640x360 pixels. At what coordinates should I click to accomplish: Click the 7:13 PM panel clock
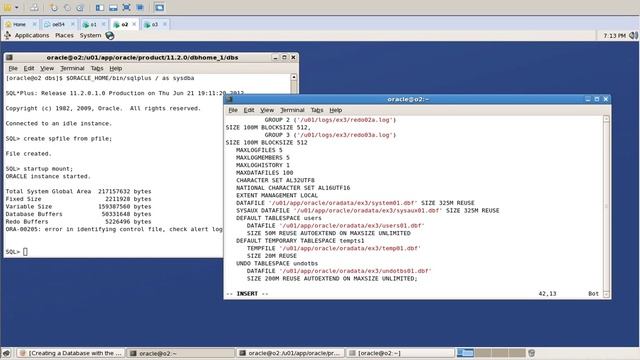point(614,36)
